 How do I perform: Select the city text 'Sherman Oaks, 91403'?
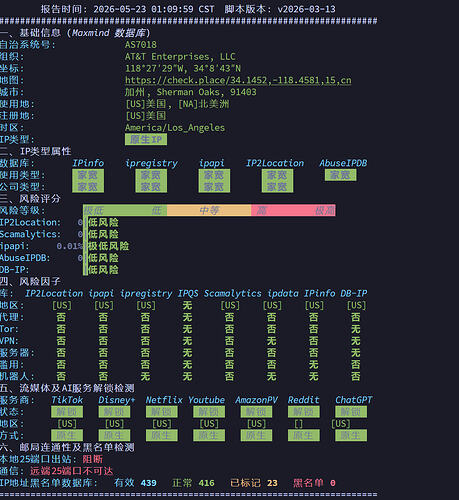pyautogui.click(x=206, y=92)
